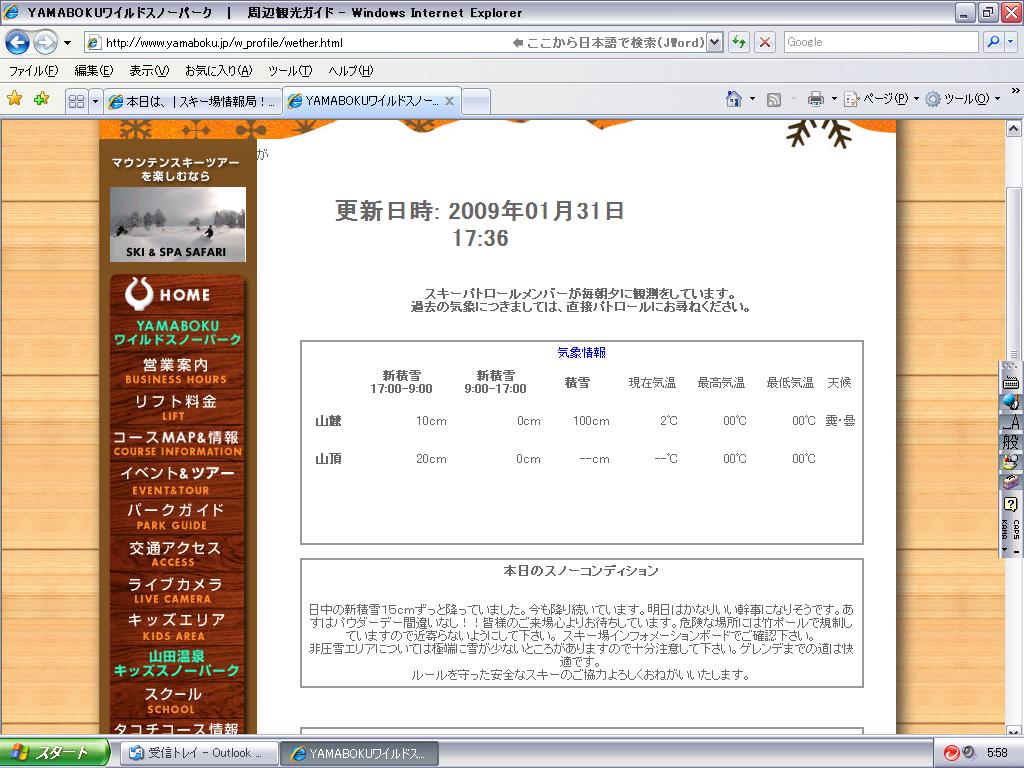Click the IME language bar 般 mode icon
The image size is (1024, 768).
tap(1010, 442)
